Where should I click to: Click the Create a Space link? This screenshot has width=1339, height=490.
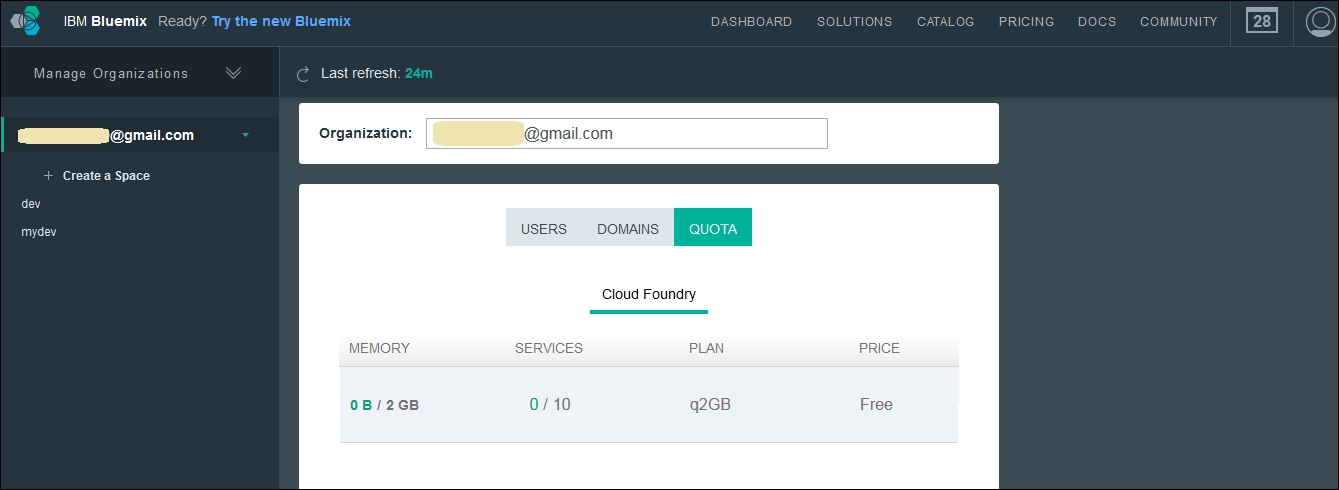coord(106,176)
